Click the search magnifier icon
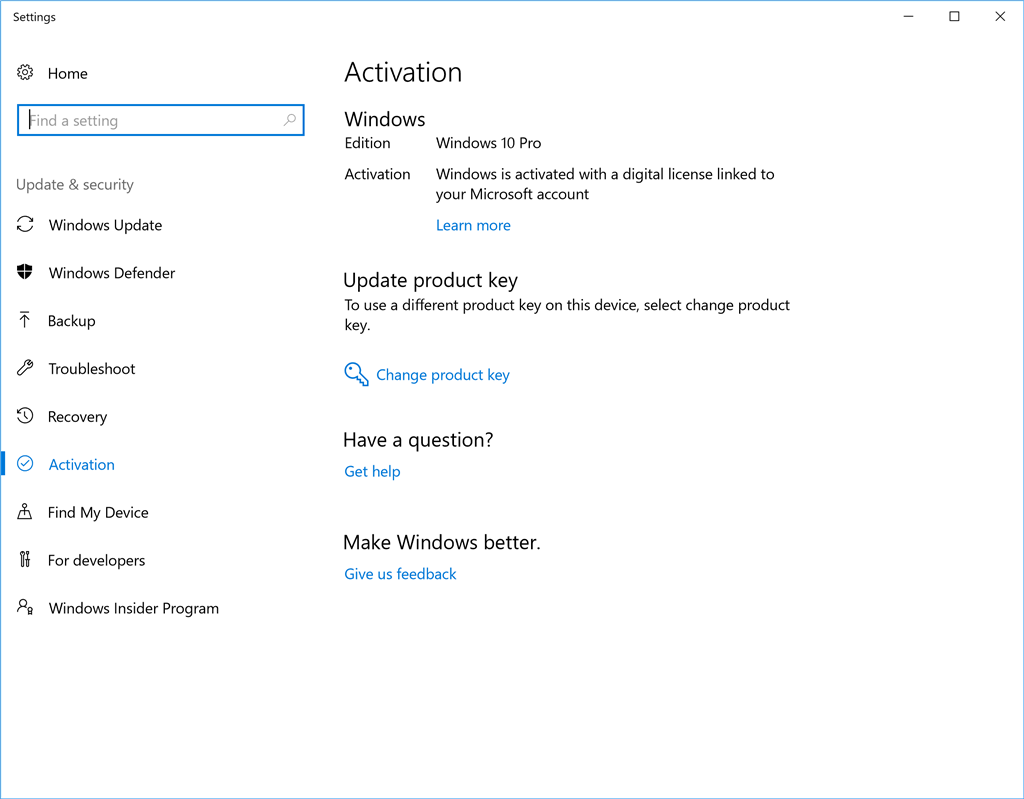1024x799 pixels. pos(290,120)
